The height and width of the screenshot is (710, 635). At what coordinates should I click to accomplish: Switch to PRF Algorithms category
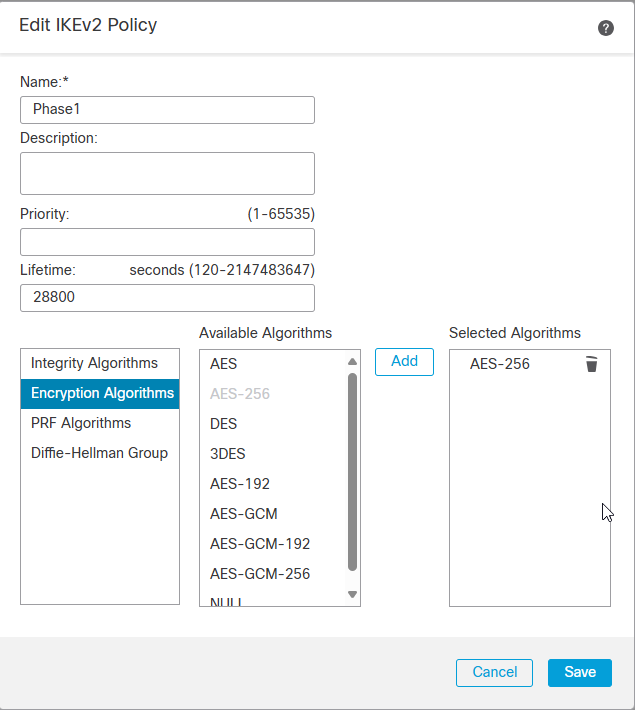click(x=81, y=423)
